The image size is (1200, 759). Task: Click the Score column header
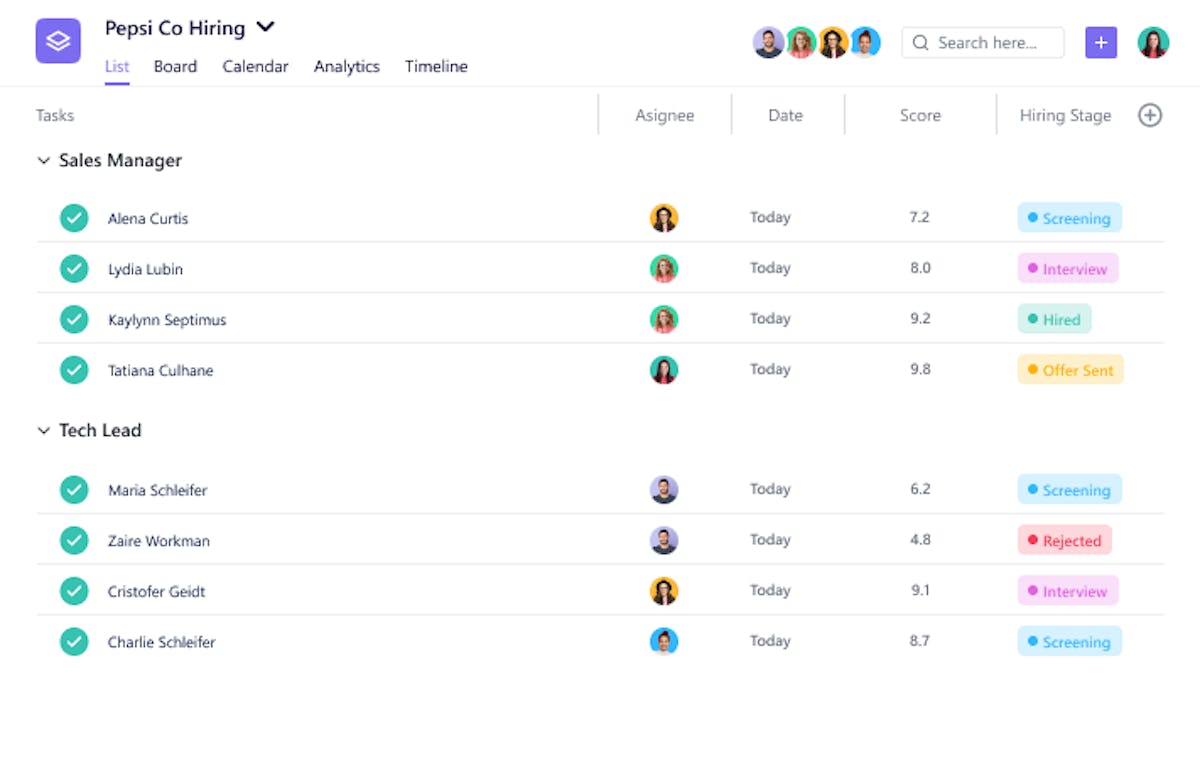(920, 115)
